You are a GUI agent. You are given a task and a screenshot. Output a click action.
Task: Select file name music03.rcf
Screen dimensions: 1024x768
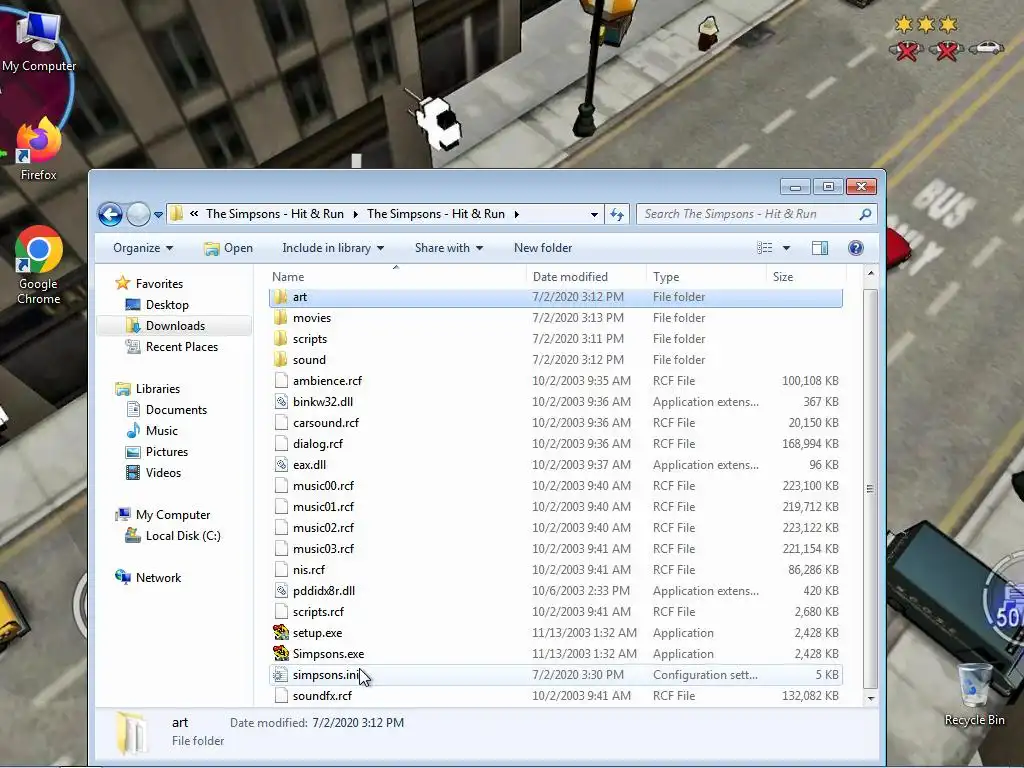point(323,549)
